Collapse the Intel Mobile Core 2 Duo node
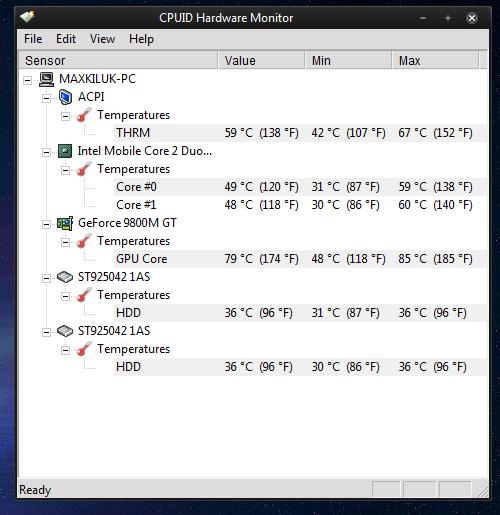Screen dimensions: 500x515 46,152
